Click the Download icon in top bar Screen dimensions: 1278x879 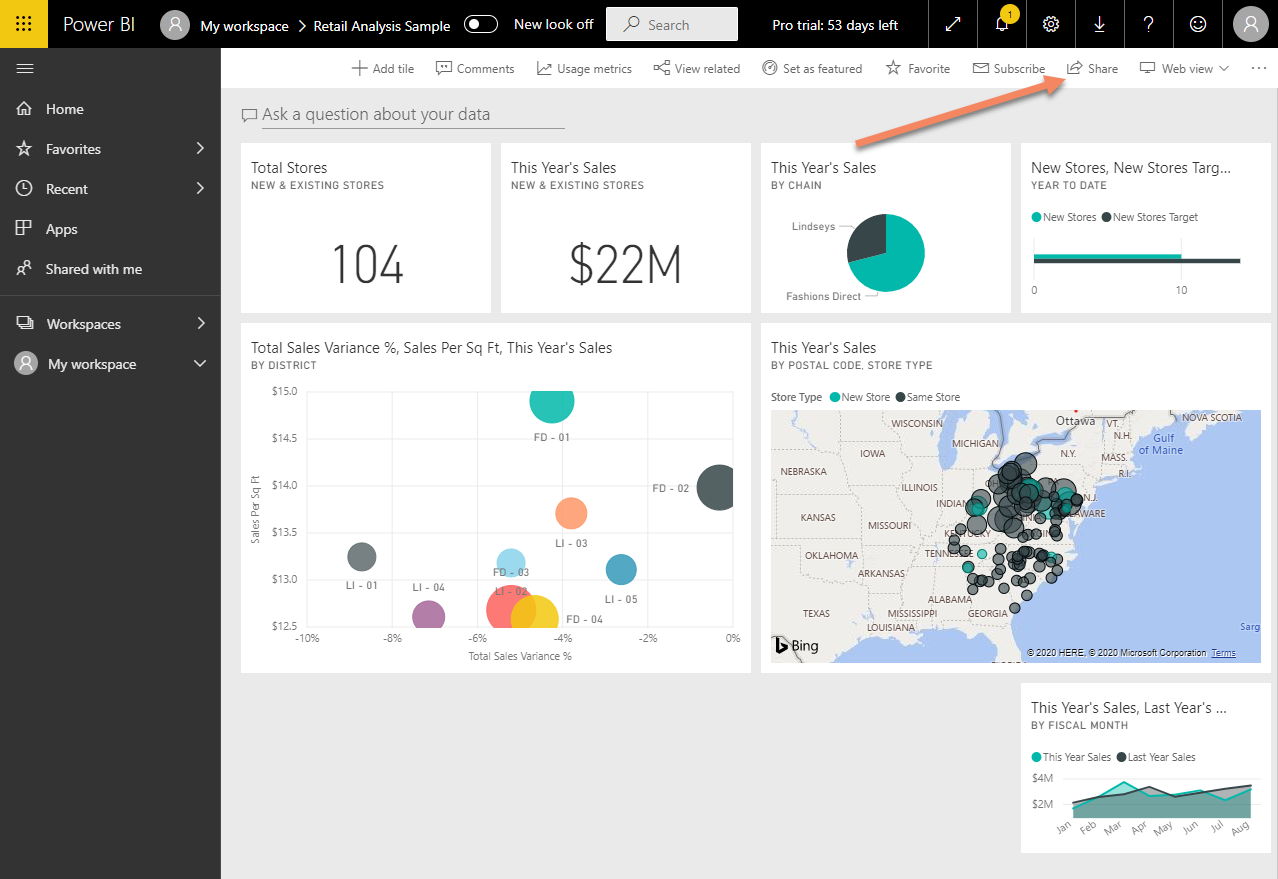(x=1099, y=24)
